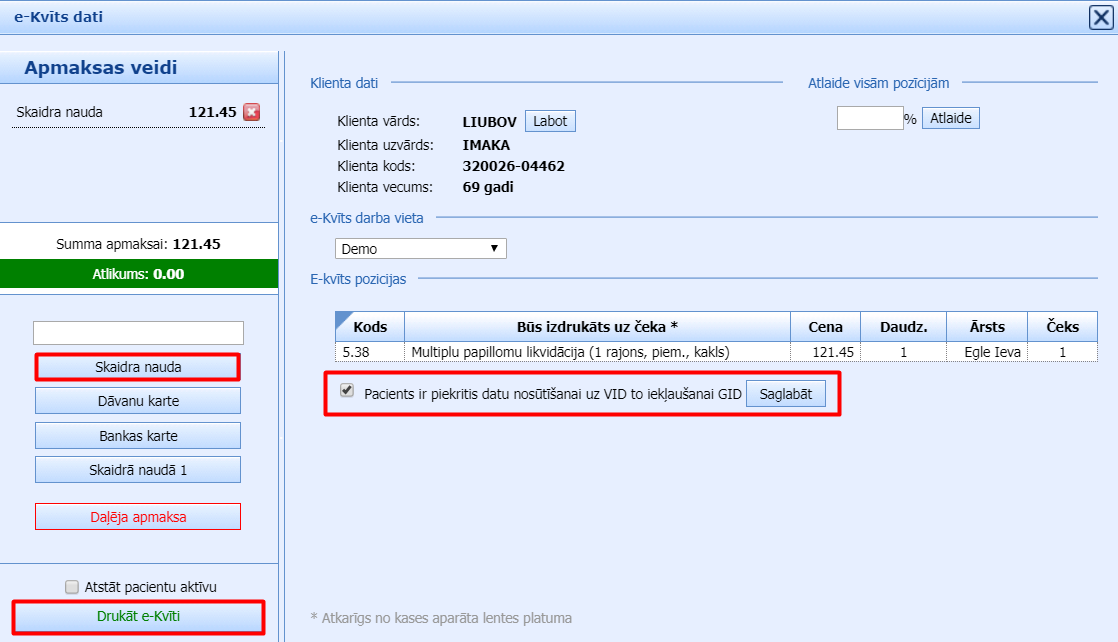Apply discount with Atlaide button

coord(950,118)
